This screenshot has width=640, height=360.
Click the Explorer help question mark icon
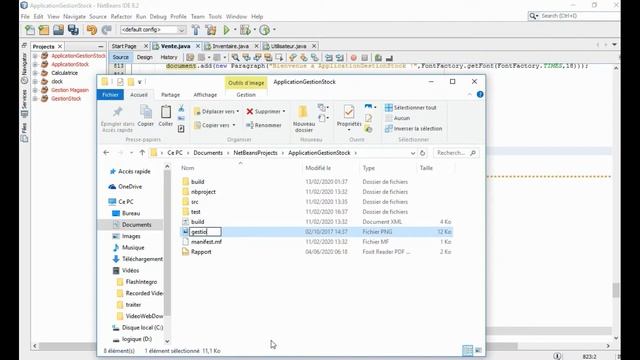480,94
